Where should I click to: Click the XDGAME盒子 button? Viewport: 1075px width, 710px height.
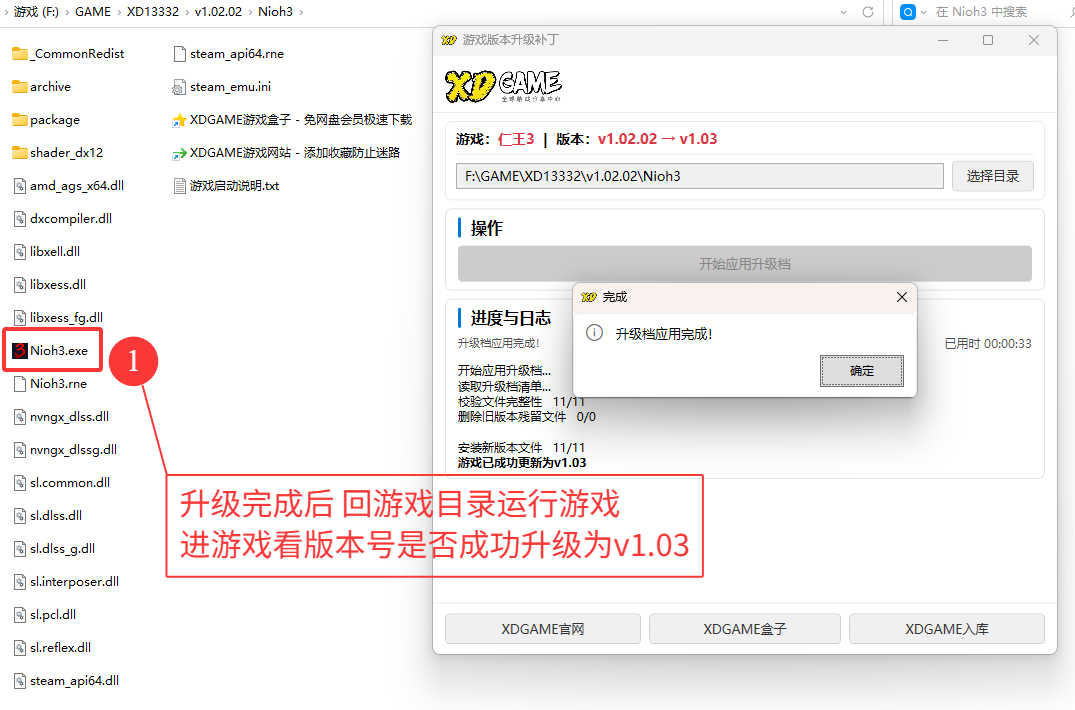(744, 629)
